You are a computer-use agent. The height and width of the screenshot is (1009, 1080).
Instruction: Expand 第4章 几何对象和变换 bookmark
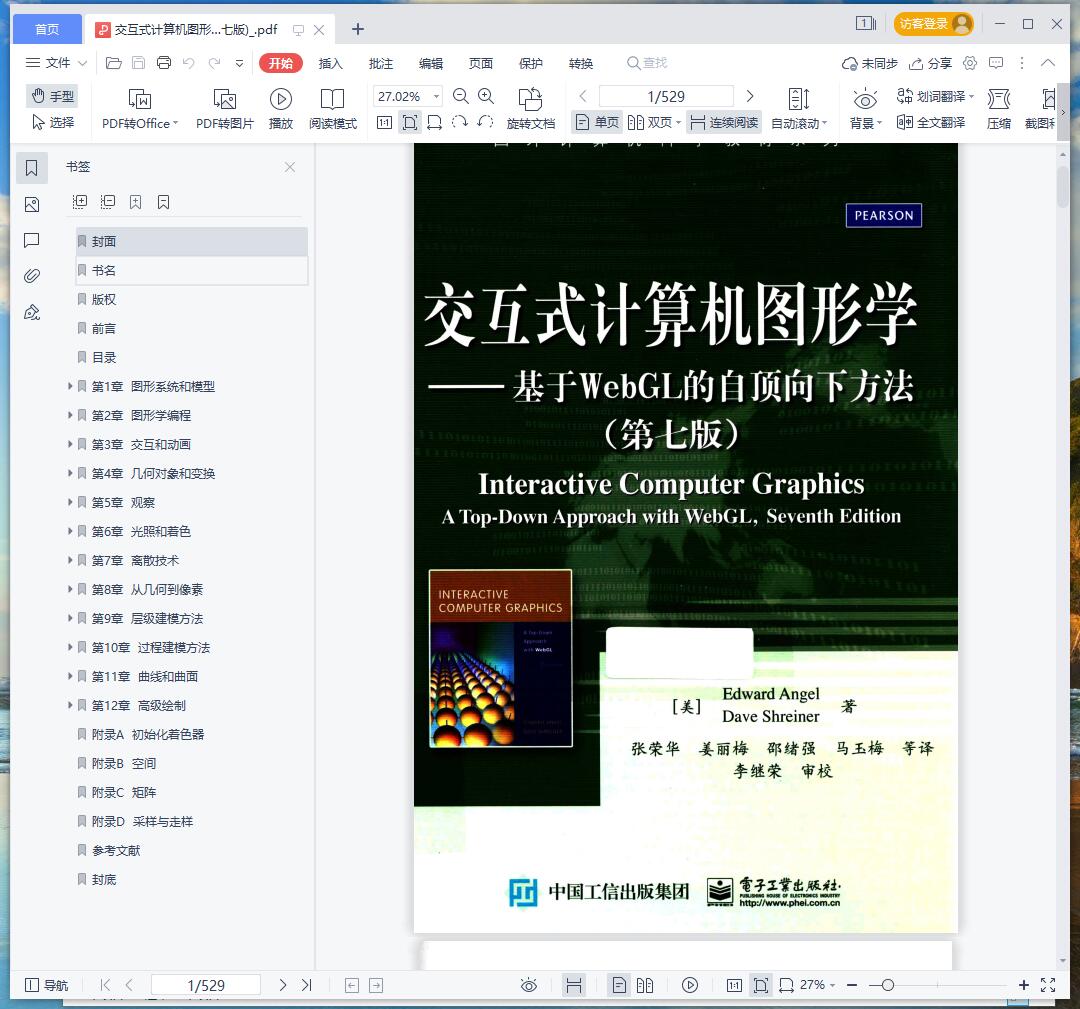[x=70, y=473]
